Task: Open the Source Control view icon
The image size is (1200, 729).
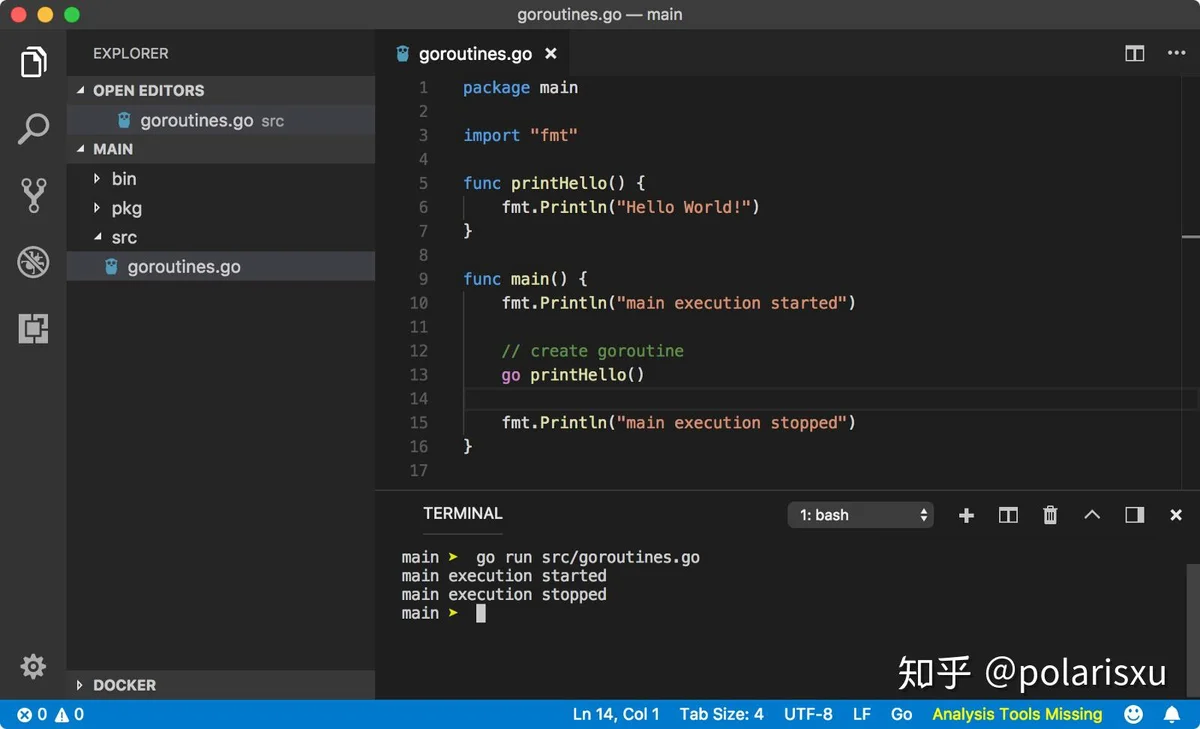Action: pos(33,195)
